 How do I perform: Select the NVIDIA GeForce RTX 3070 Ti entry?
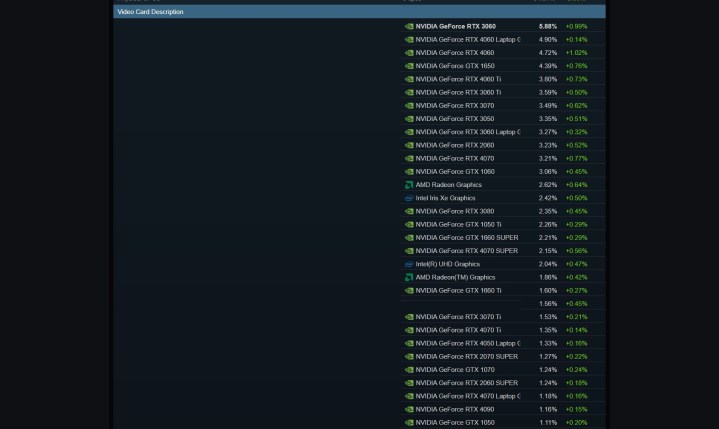(x=458, y=317)
